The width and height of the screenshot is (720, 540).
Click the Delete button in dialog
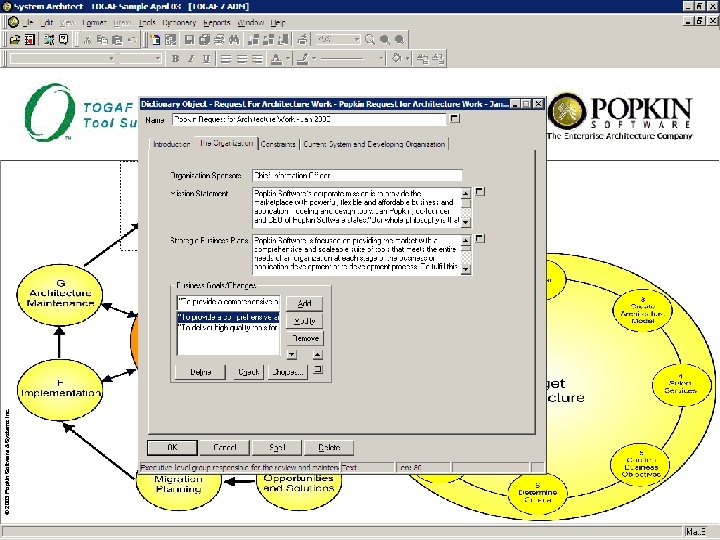tap(329, 447)
